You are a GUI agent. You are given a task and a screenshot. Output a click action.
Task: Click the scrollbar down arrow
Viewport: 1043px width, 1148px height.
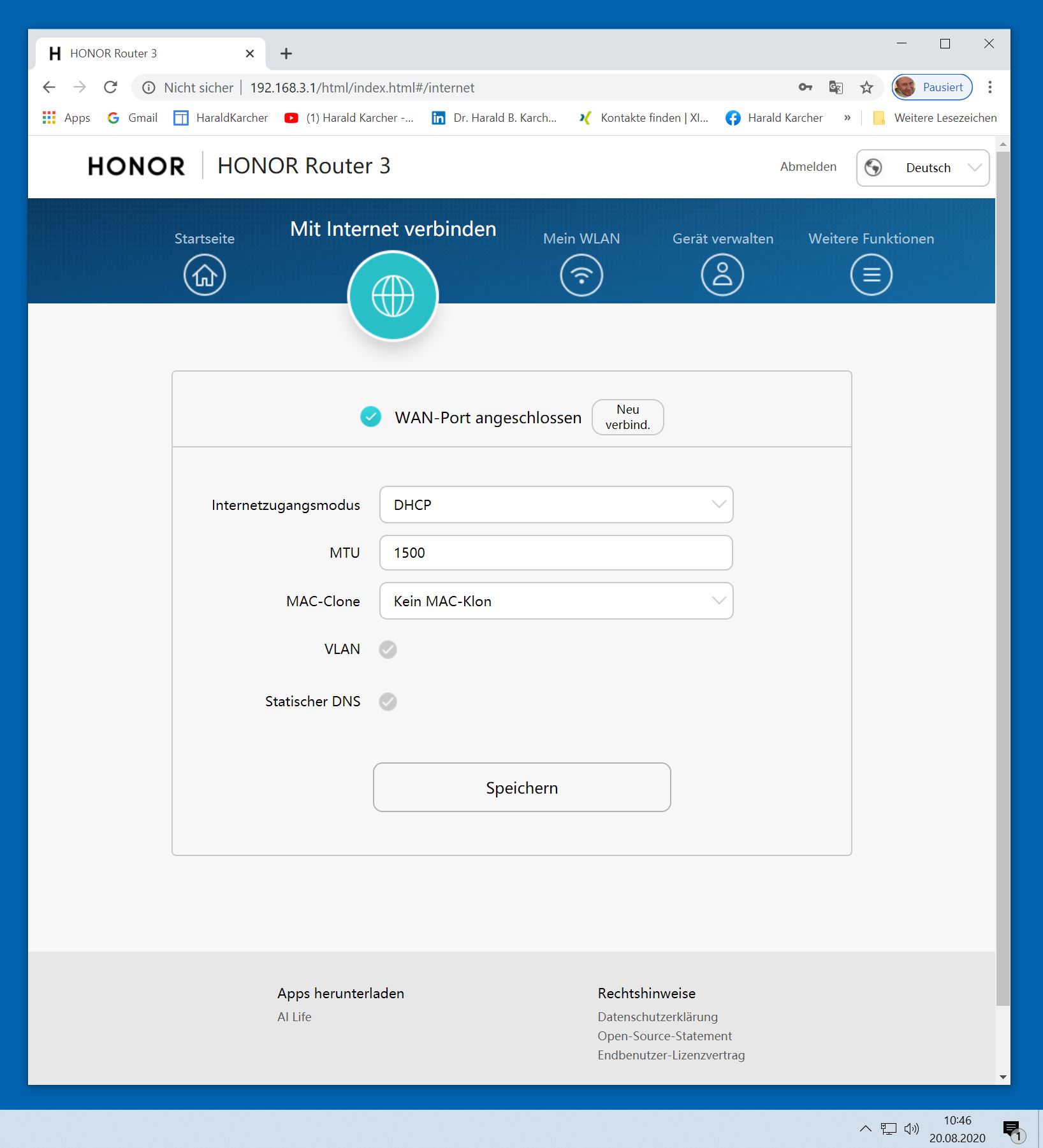pyautogui.click(x=1003, y=1077)
